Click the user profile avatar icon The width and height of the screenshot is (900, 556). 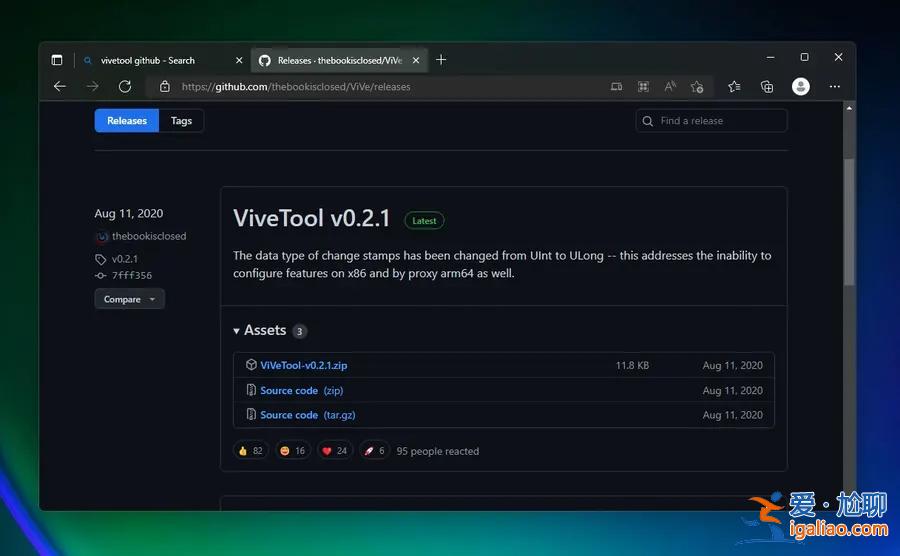pyautogui.click(x=801, y=87)
